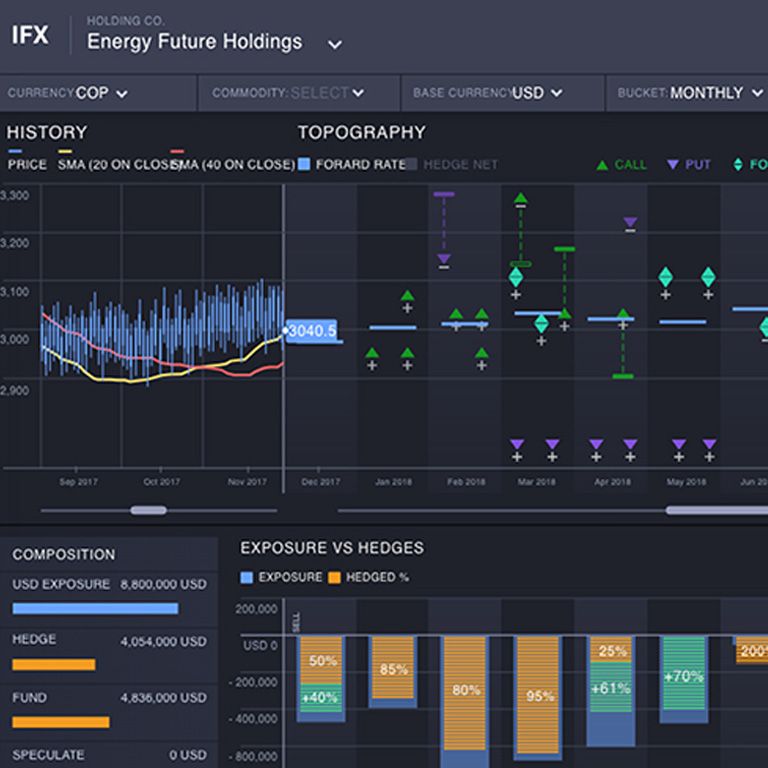Click the green CALL legend triangle

[603, 165]
